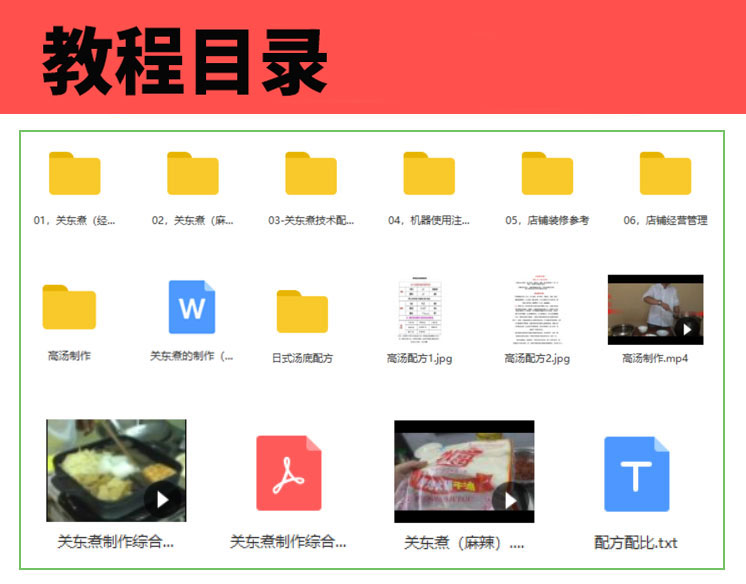Image resolution: width=746 pixels, height=584 pixels.
Task: Select the 高汤制作 folder icon
Action: point(69,308)
